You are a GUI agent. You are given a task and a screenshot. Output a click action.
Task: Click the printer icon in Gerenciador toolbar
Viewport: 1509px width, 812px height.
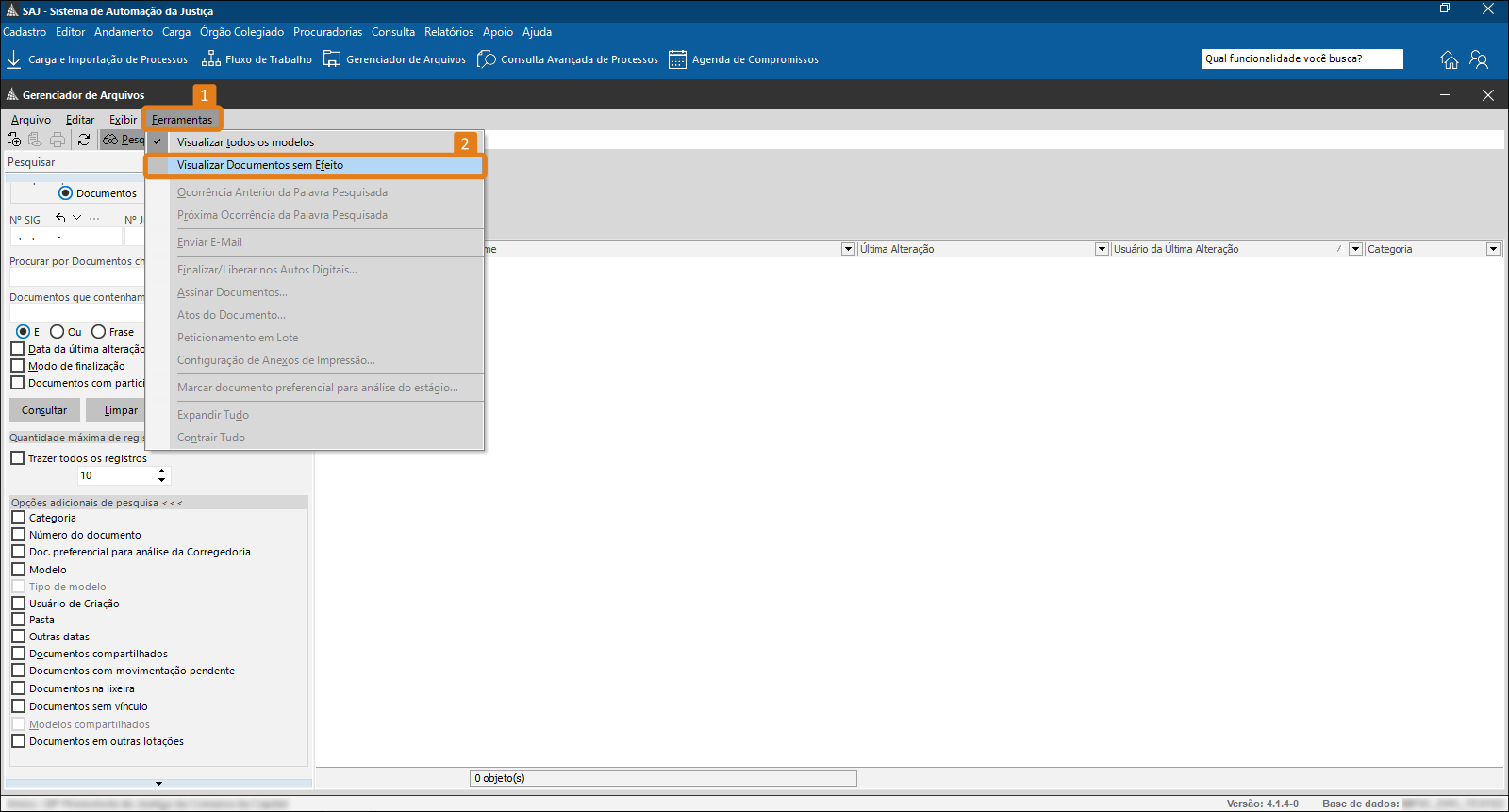click(58, 140)
